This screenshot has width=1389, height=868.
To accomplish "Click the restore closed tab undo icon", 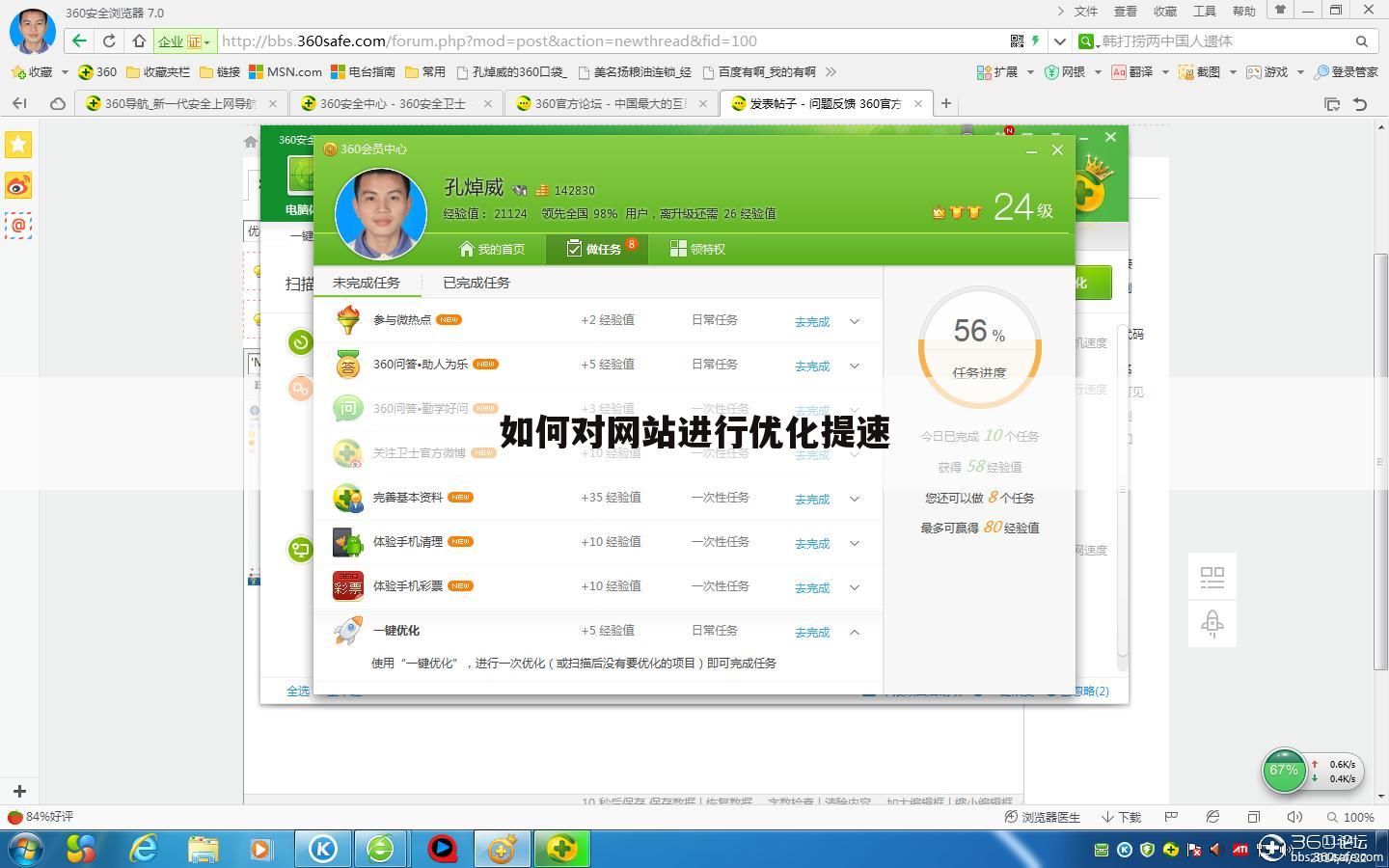I will click(1361, 103).
